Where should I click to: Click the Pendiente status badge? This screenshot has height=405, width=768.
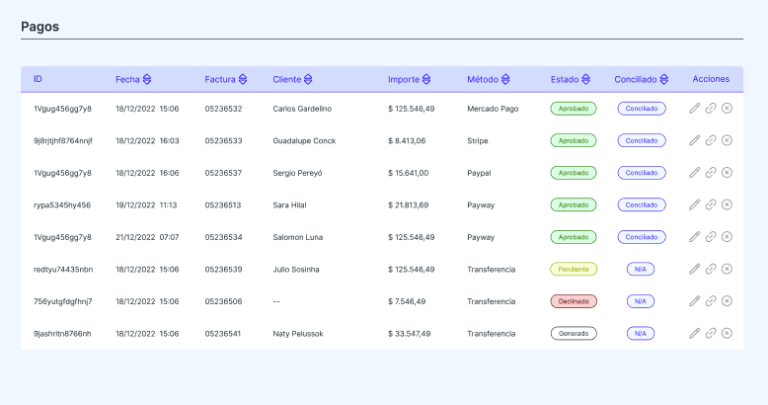574,269
